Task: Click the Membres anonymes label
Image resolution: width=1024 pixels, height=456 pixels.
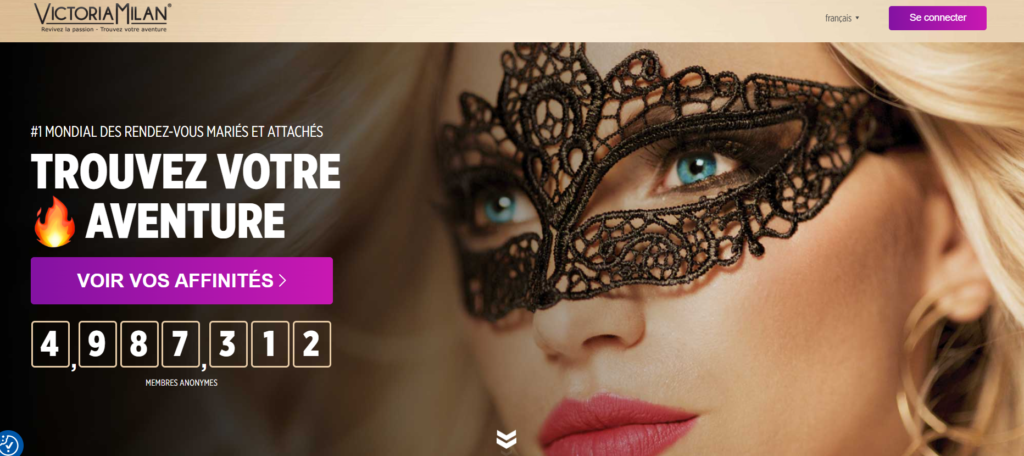Action: pyautogui.click(x=182, y=383)
